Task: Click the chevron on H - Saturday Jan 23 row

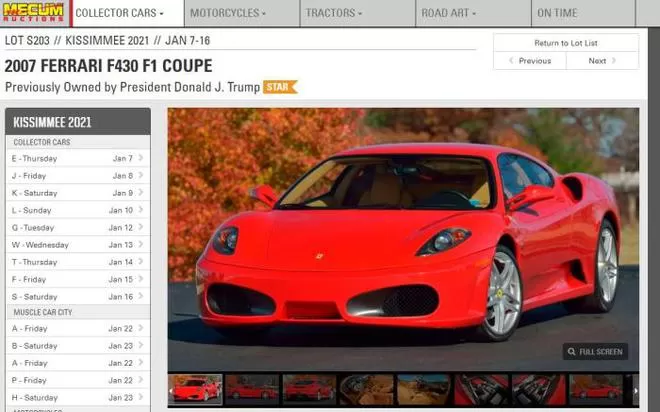Action: tap(141, 397)
